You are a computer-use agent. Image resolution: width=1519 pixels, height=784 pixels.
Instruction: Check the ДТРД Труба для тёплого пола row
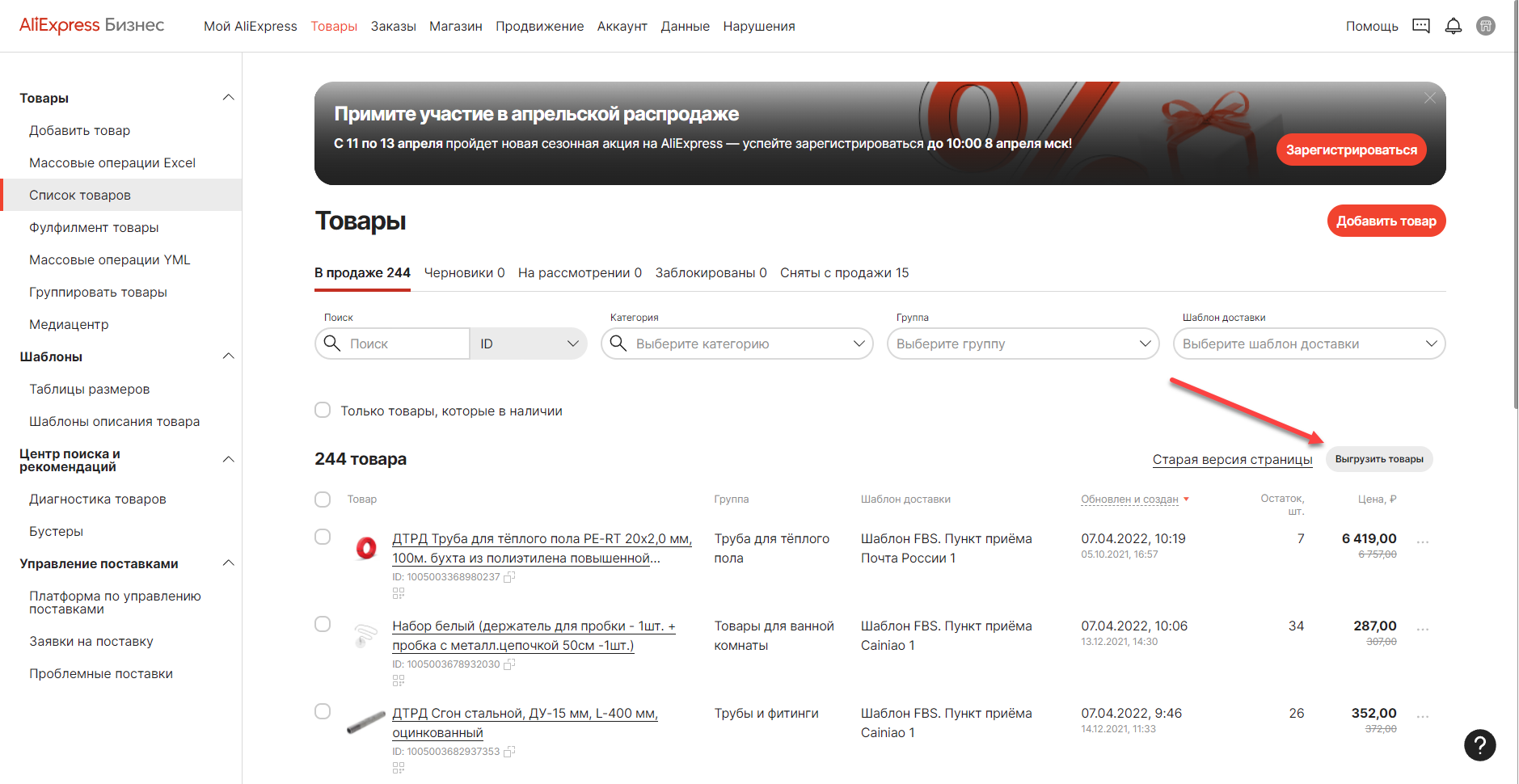coord(323,537)
